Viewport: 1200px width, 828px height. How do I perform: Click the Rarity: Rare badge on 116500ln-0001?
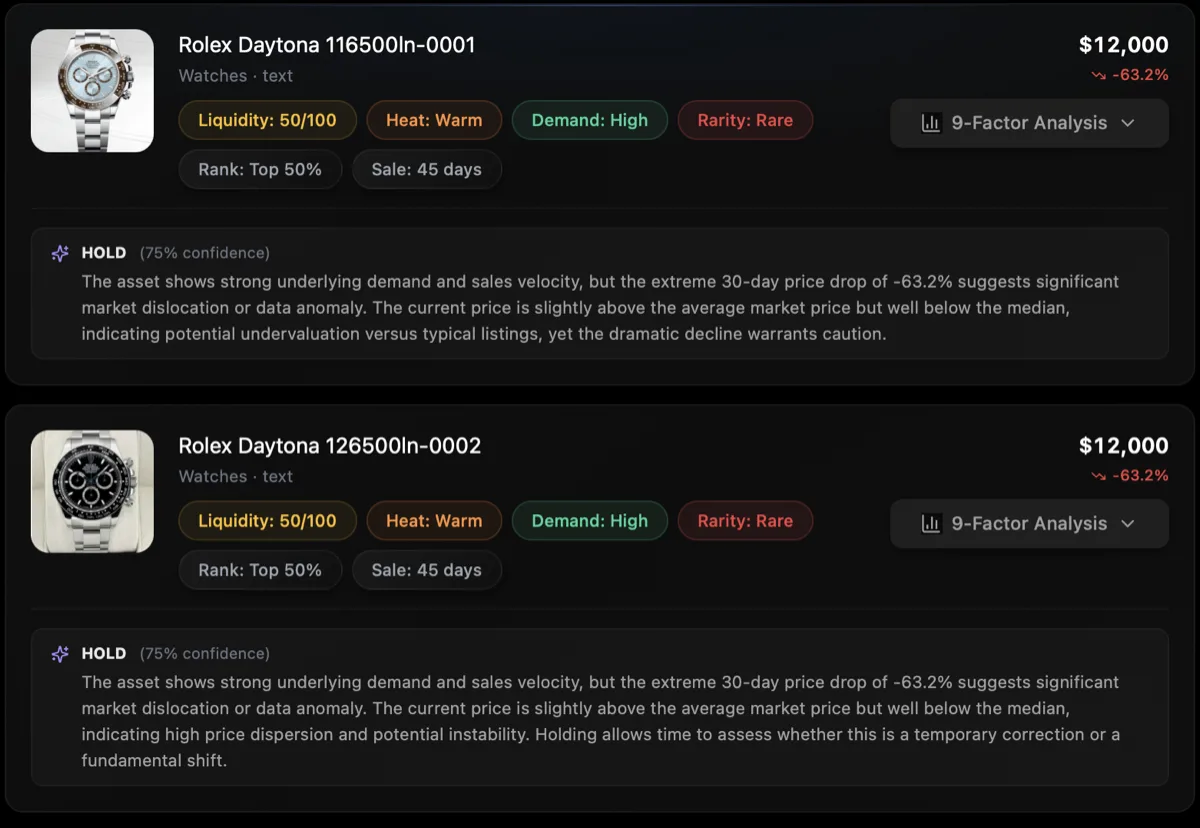point(745,120)
